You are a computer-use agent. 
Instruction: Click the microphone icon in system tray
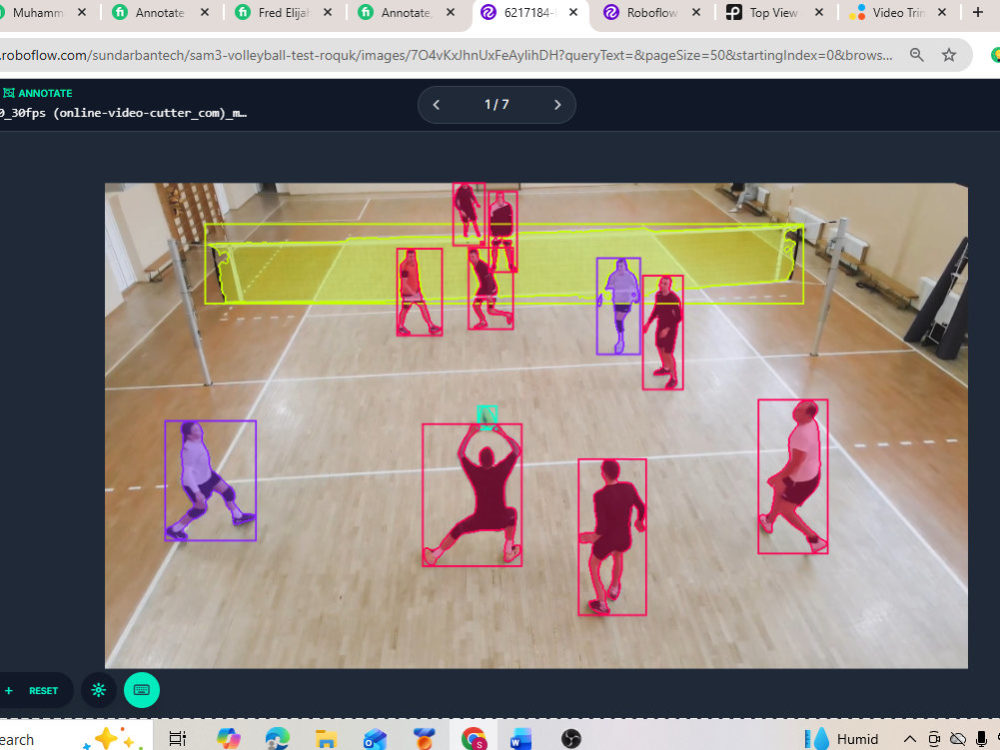coord(982,739)
